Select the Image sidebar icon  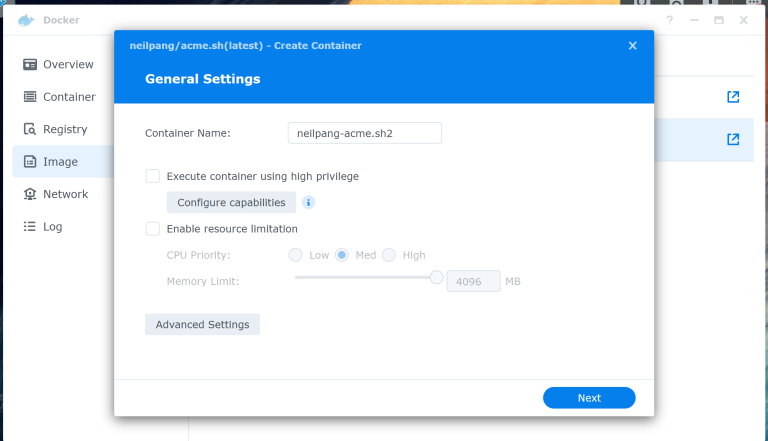[x=29, y=162]
